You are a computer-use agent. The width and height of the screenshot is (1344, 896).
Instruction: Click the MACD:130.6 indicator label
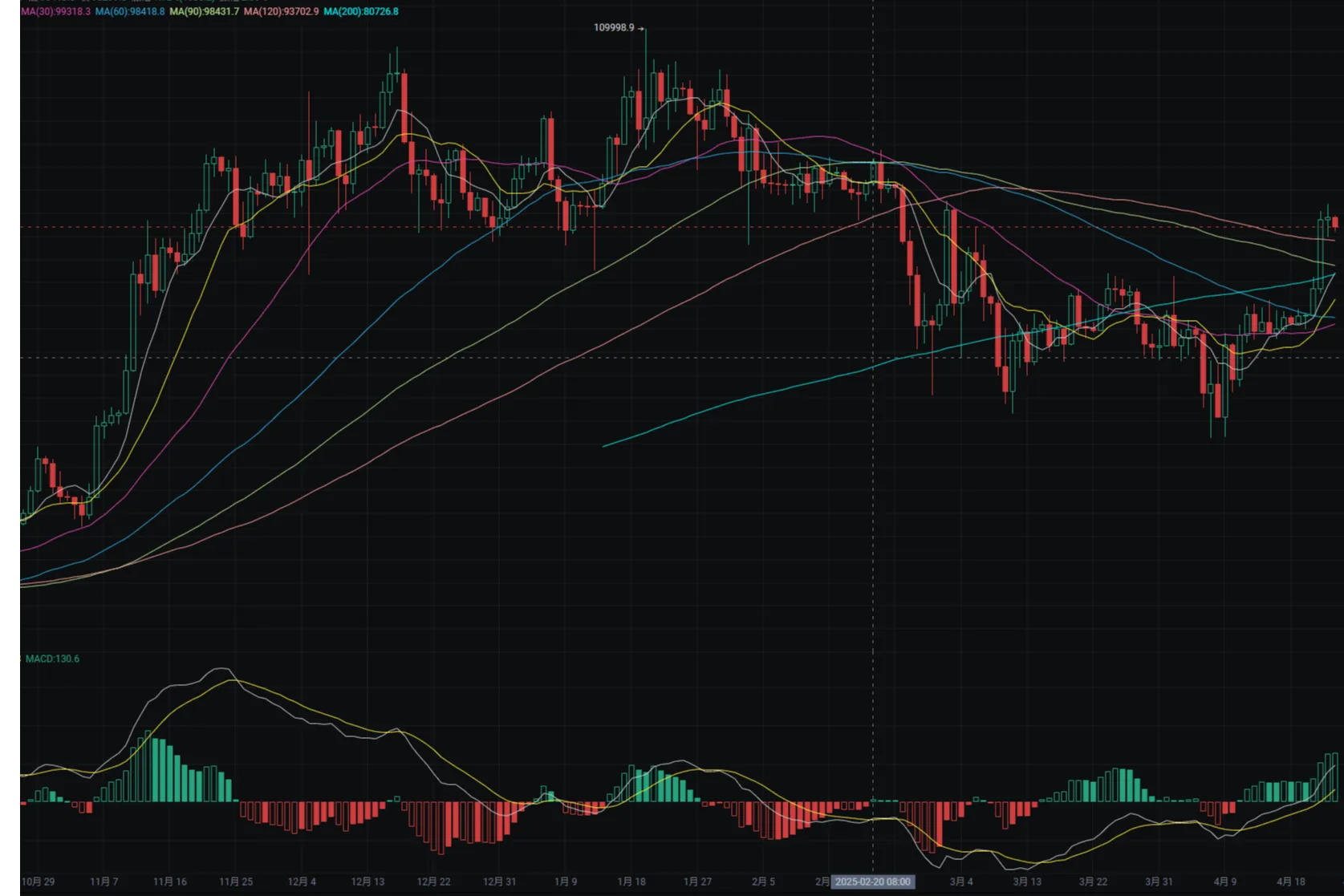52,659
